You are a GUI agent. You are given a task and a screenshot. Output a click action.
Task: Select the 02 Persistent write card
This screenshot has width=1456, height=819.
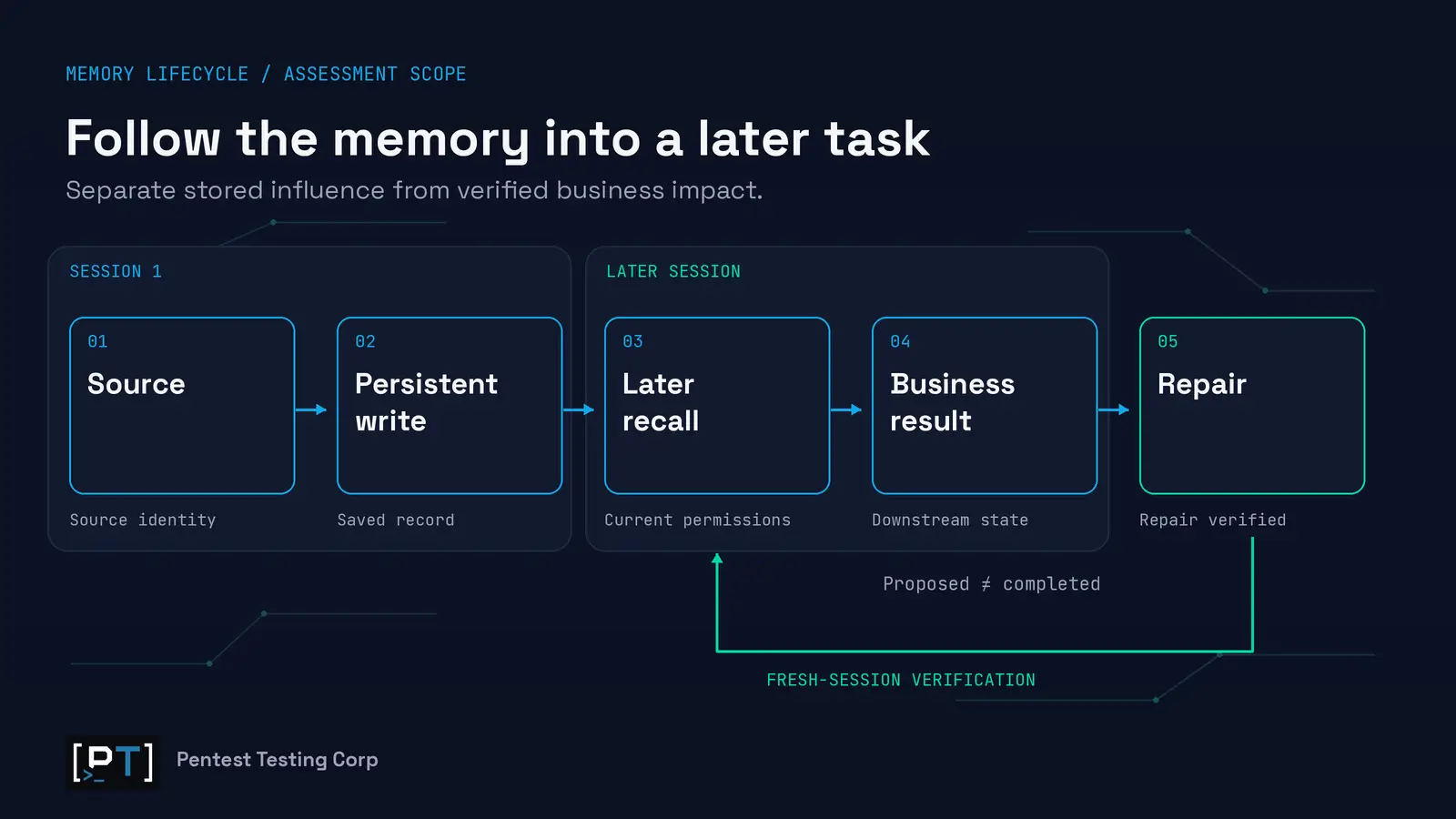point(450,406)
